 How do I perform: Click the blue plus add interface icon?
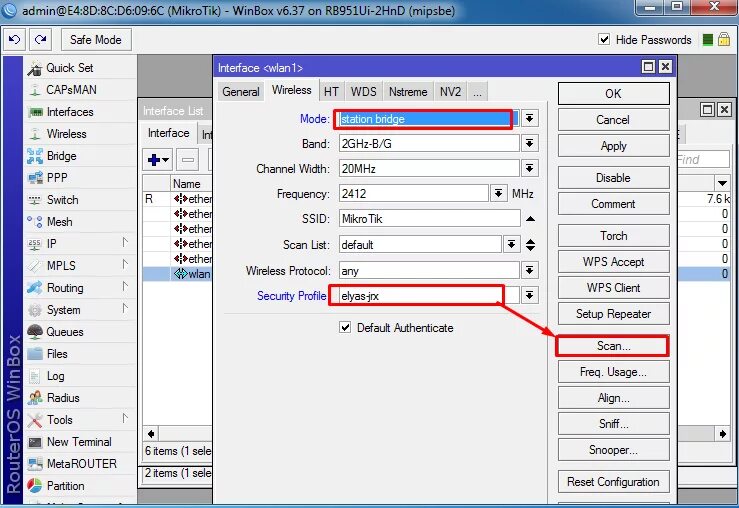click(158, 160)
